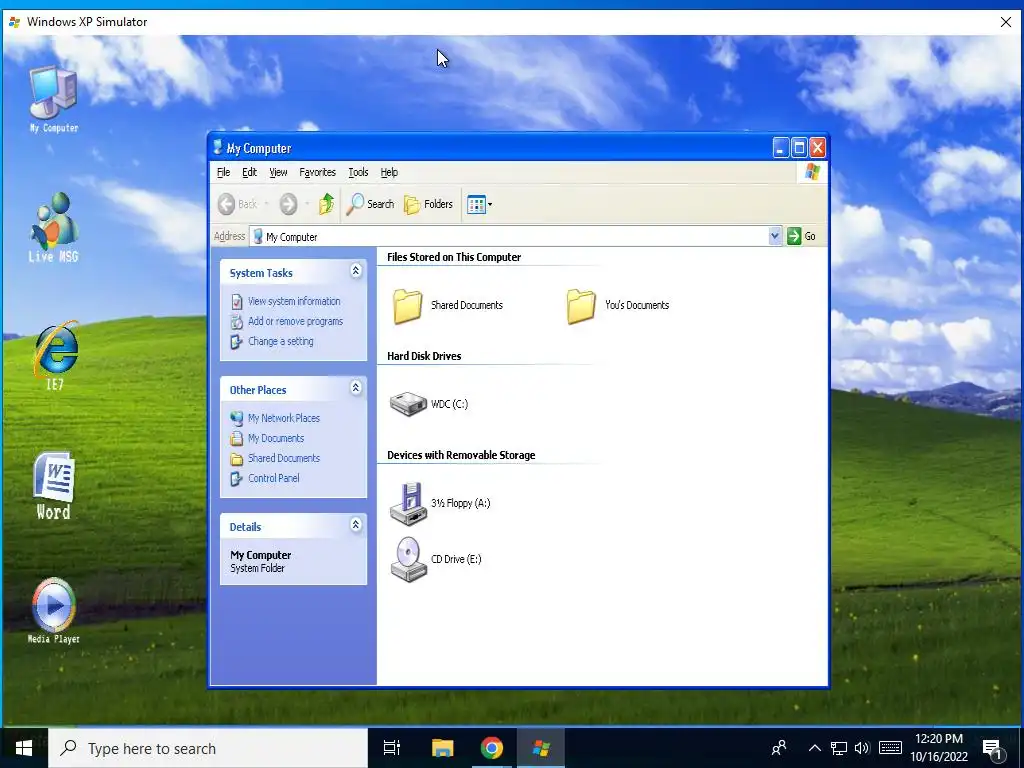This screenshot has height=768, width=1024.
Task: Open the notification center icon
Action: [x=993, y=748]
